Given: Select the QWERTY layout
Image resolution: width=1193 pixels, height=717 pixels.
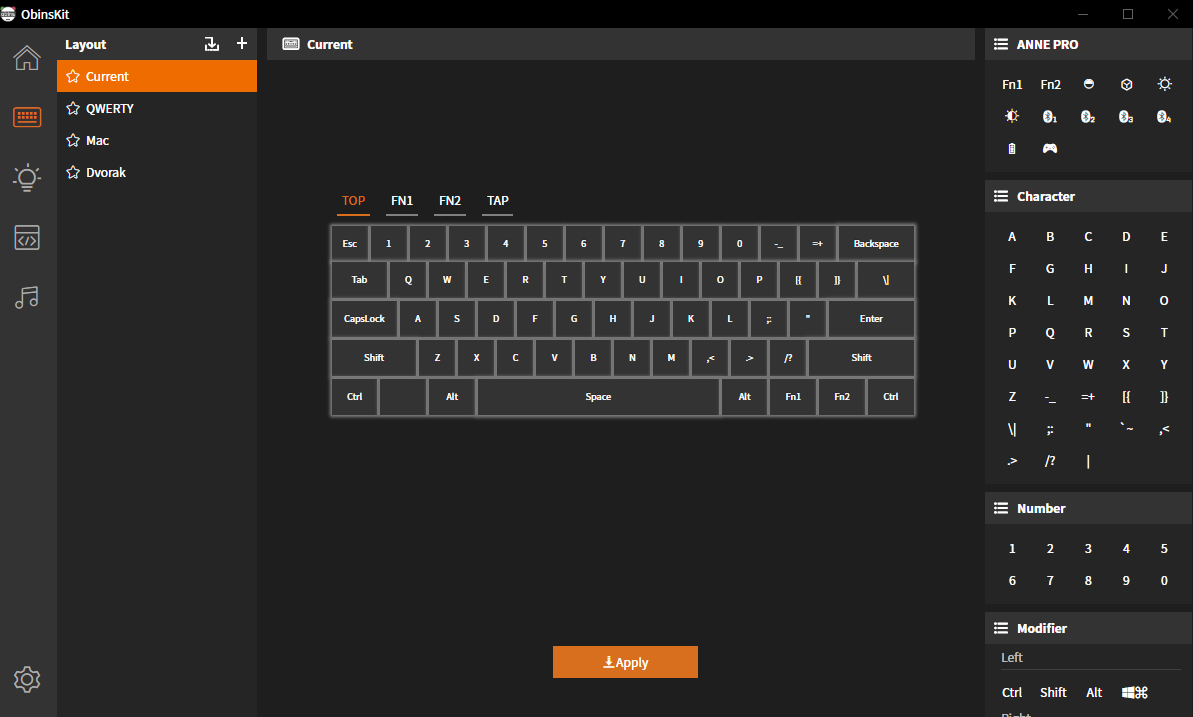Looking at the screenshot, I should pyautogui.click(x=157, y=108).
